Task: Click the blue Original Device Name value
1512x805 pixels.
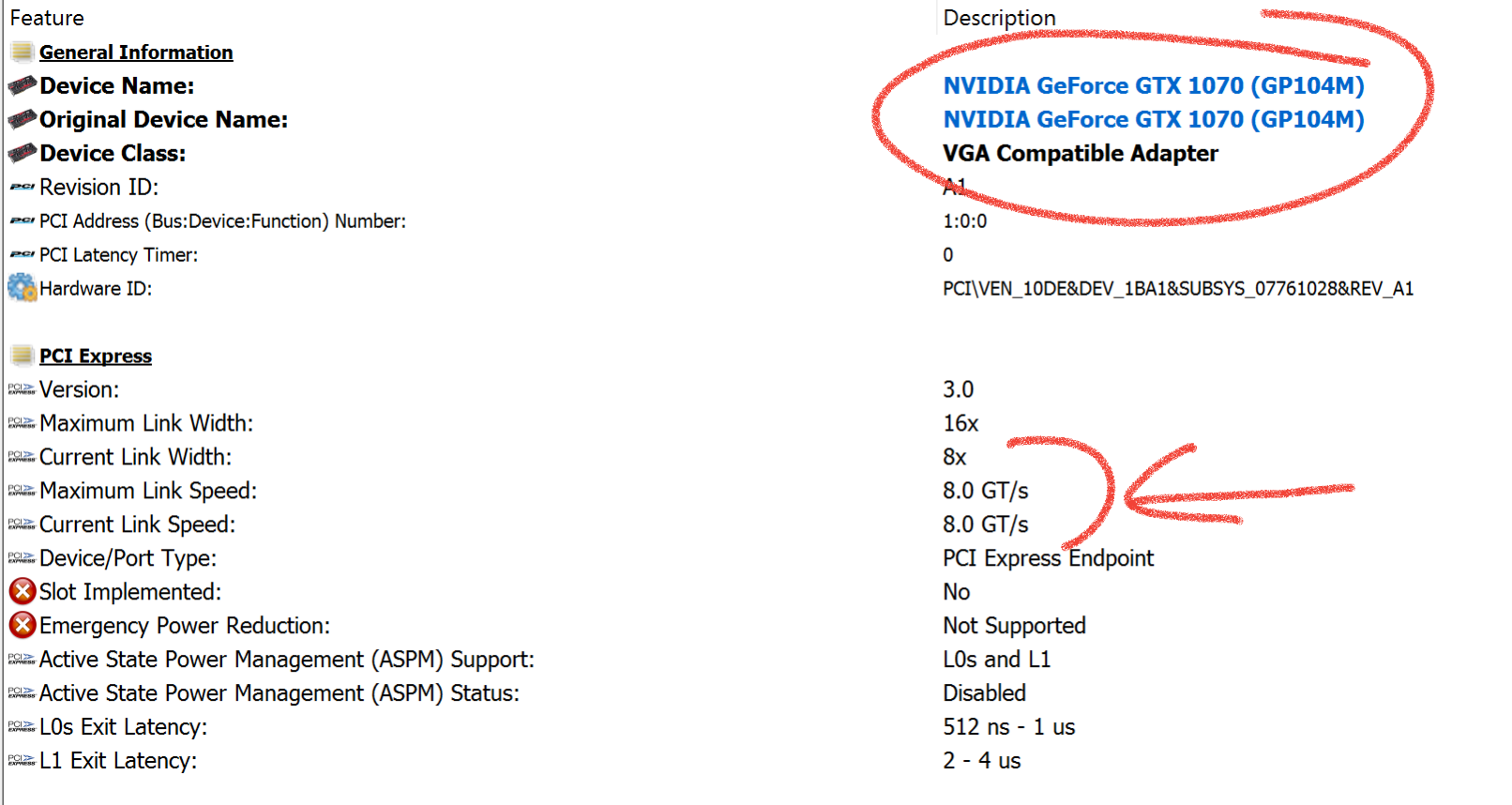Action: point(1153,120)
